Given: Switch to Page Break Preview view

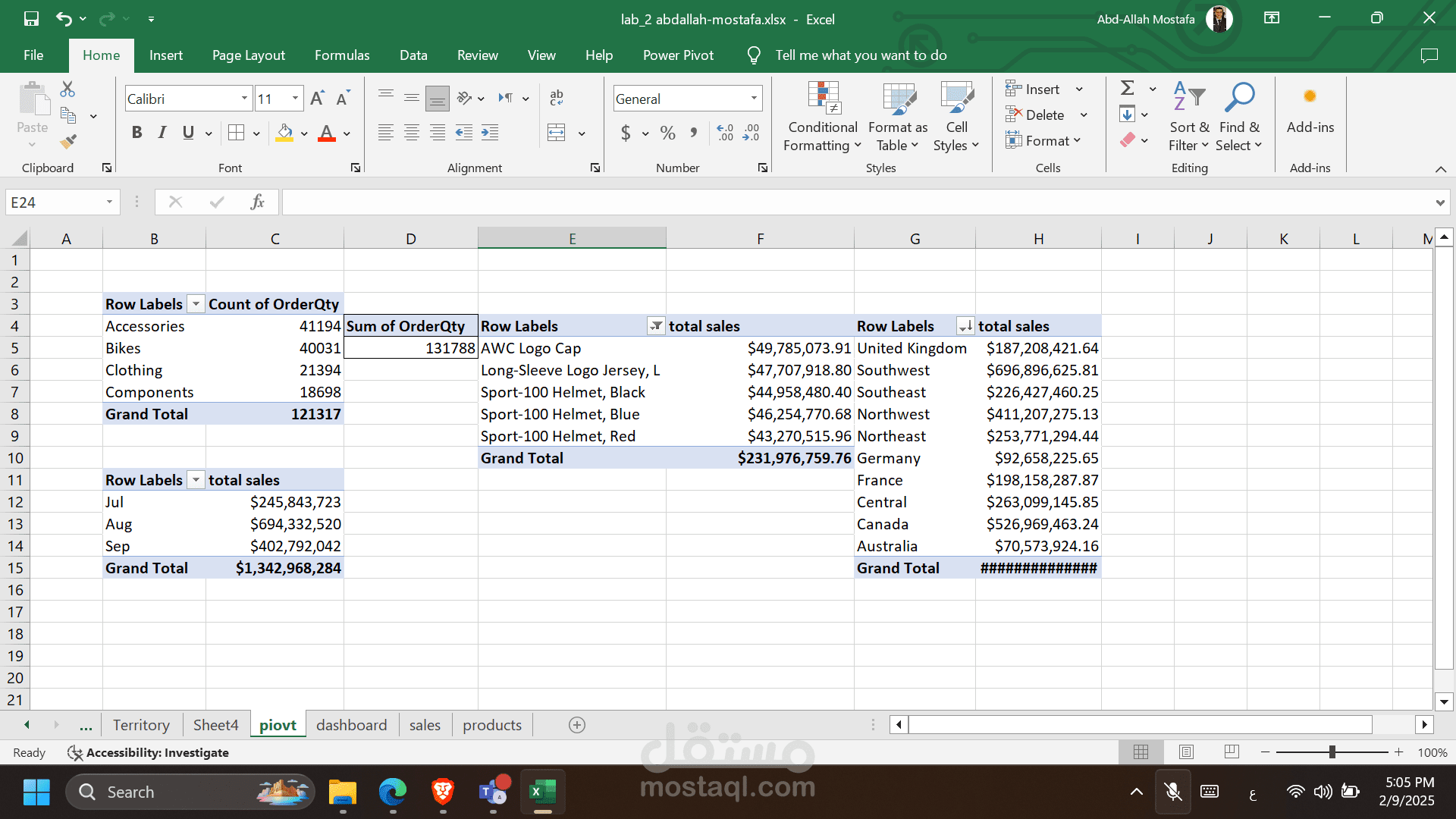Looking at the screenshot, I should coord(1232,752).
